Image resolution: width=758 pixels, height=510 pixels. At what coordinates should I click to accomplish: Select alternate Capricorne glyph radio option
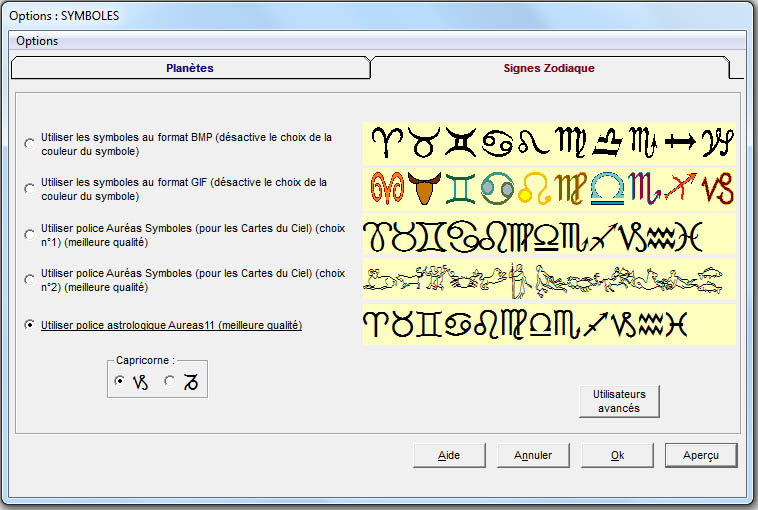click(x=169, y=381)
